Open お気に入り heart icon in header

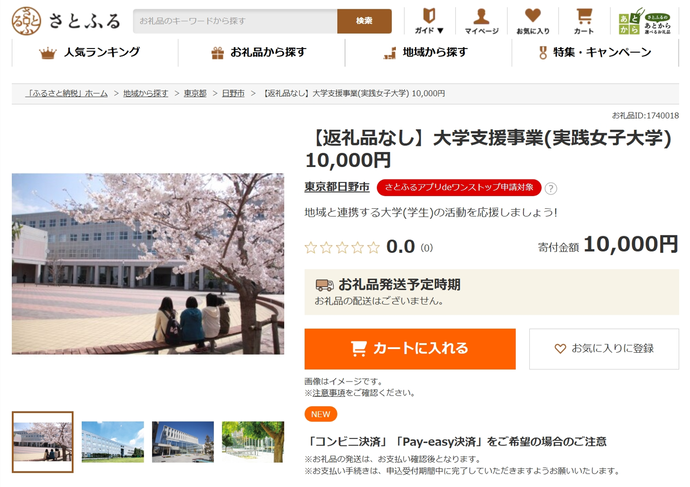(533, 21)
